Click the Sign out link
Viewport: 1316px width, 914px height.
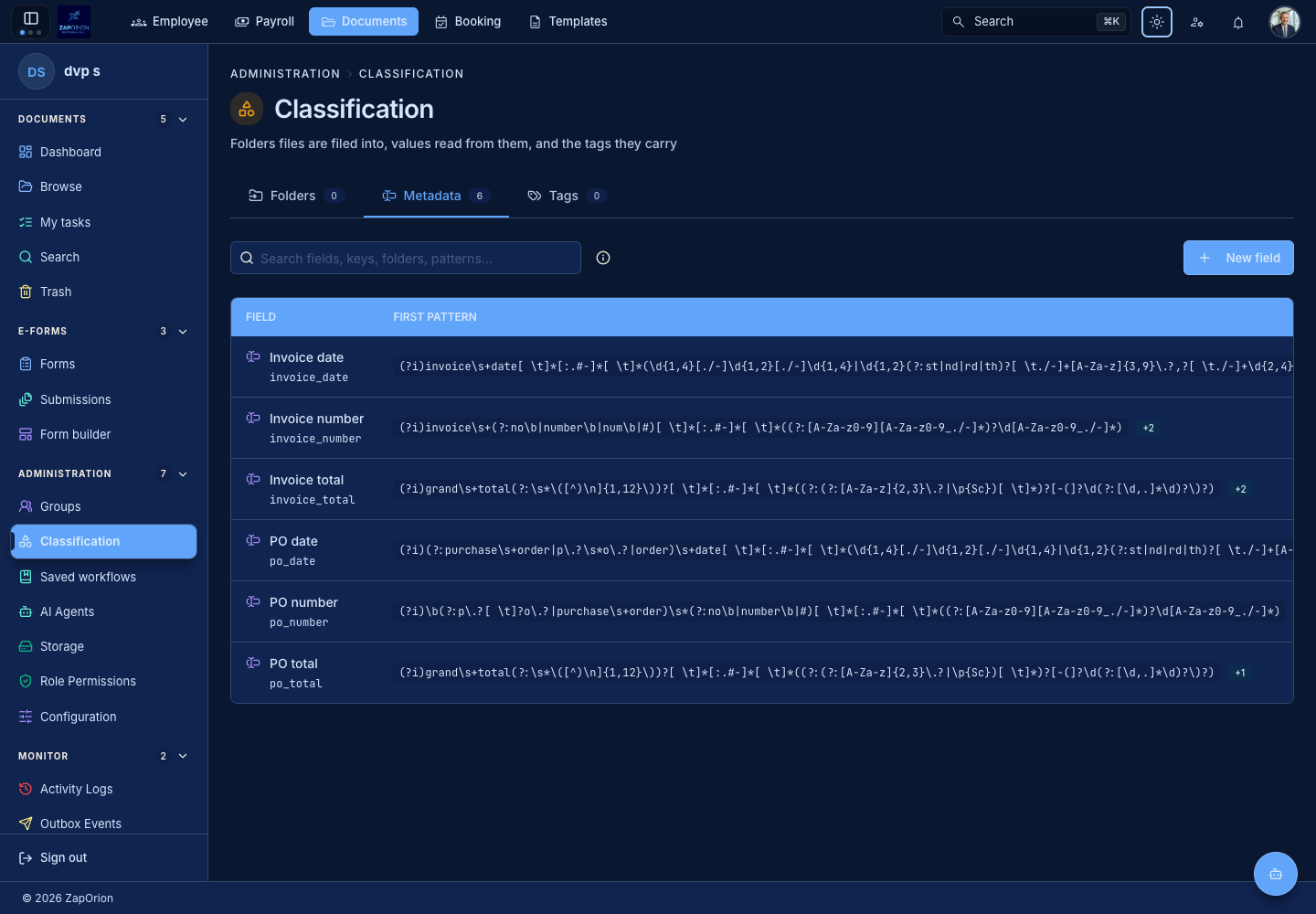[x=53, y=857]
